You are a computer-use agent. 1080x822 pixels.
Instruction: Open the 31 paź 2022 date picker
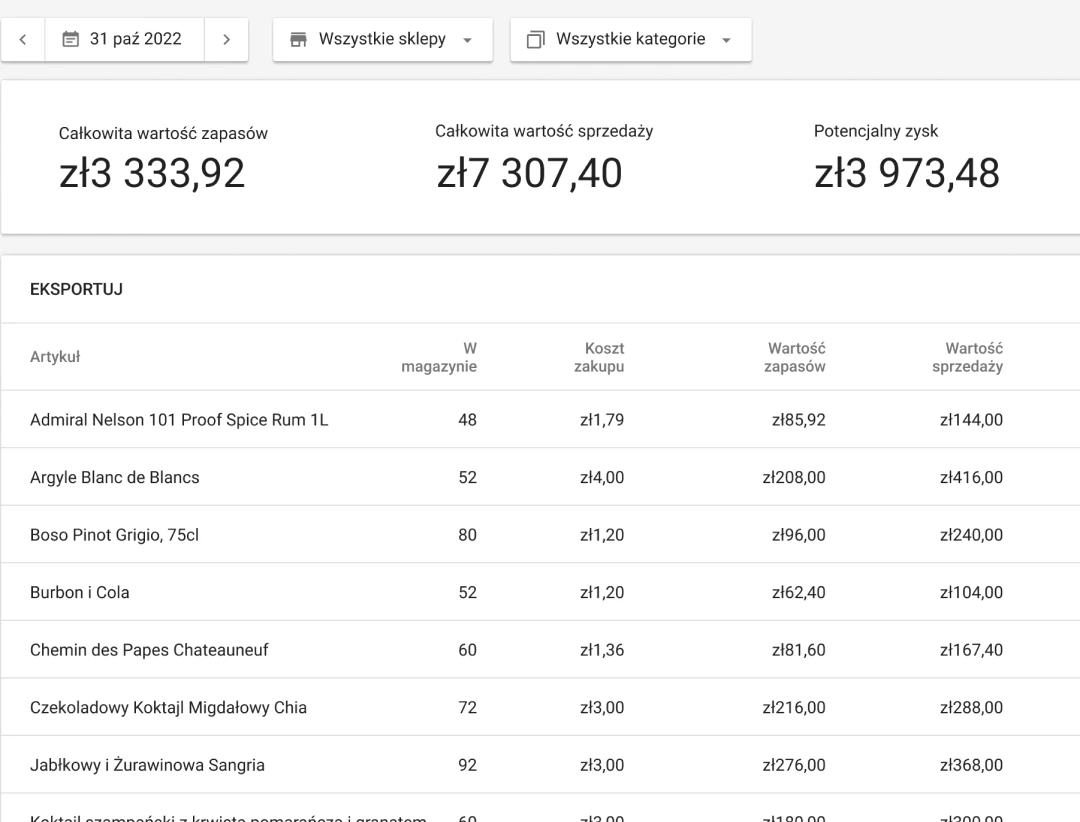(x=125, y=40)
